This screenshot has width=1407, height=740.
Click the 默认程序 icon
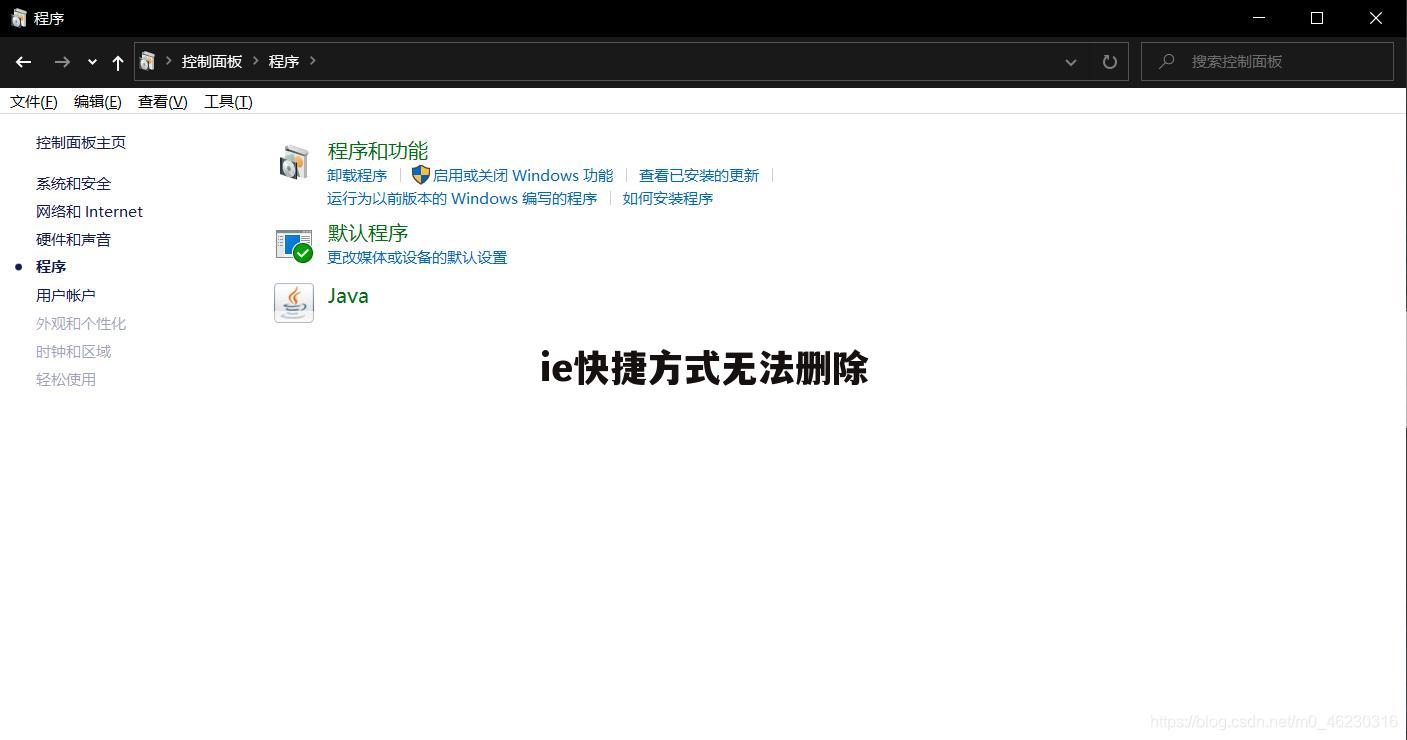pos(294,245)
